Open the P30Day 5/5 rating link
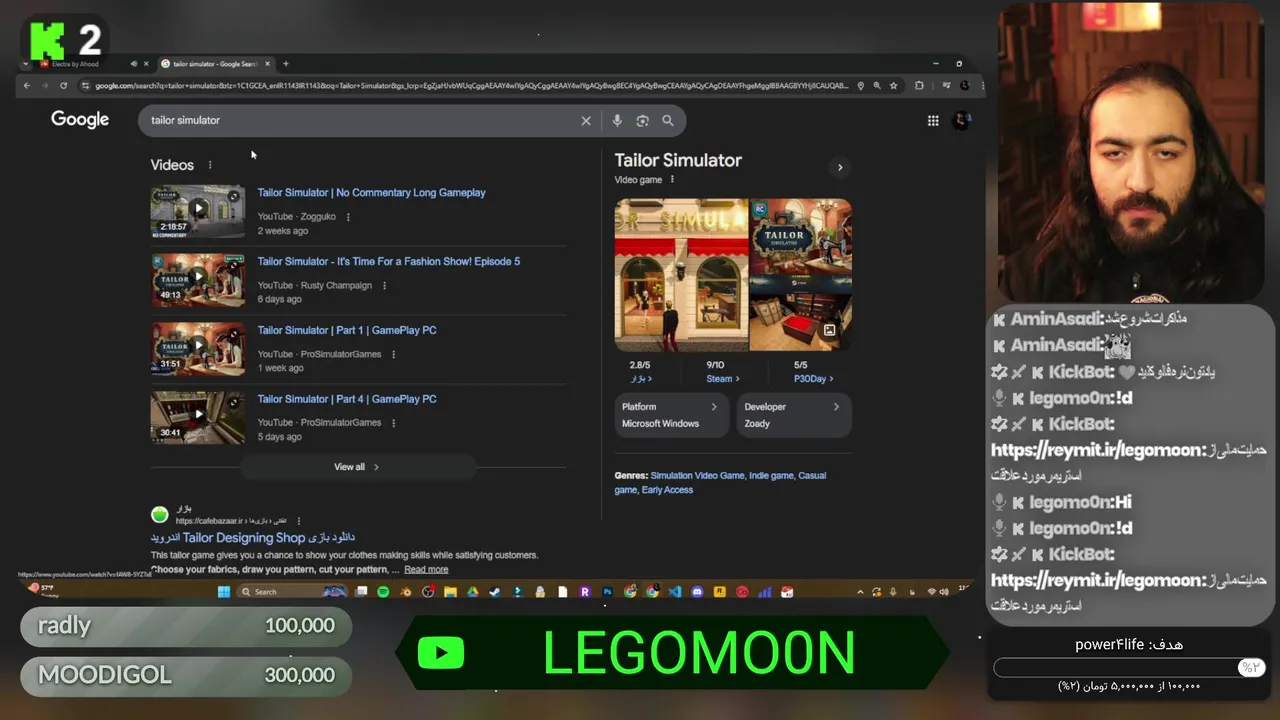The width and height of the screenshot is (1280, 720). click(x=813, y=379)
